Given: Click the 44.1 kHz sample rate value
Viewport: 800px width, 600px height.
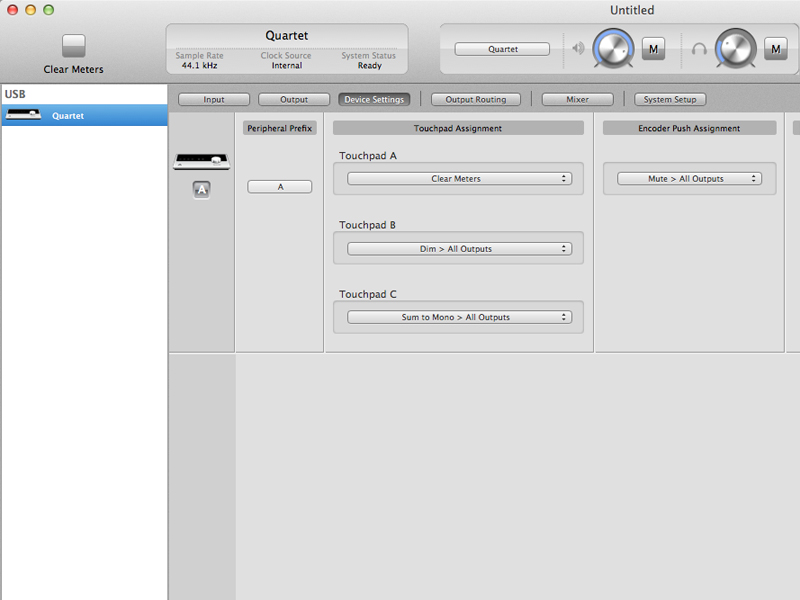Looking at the screenshot, I should 199,65.
